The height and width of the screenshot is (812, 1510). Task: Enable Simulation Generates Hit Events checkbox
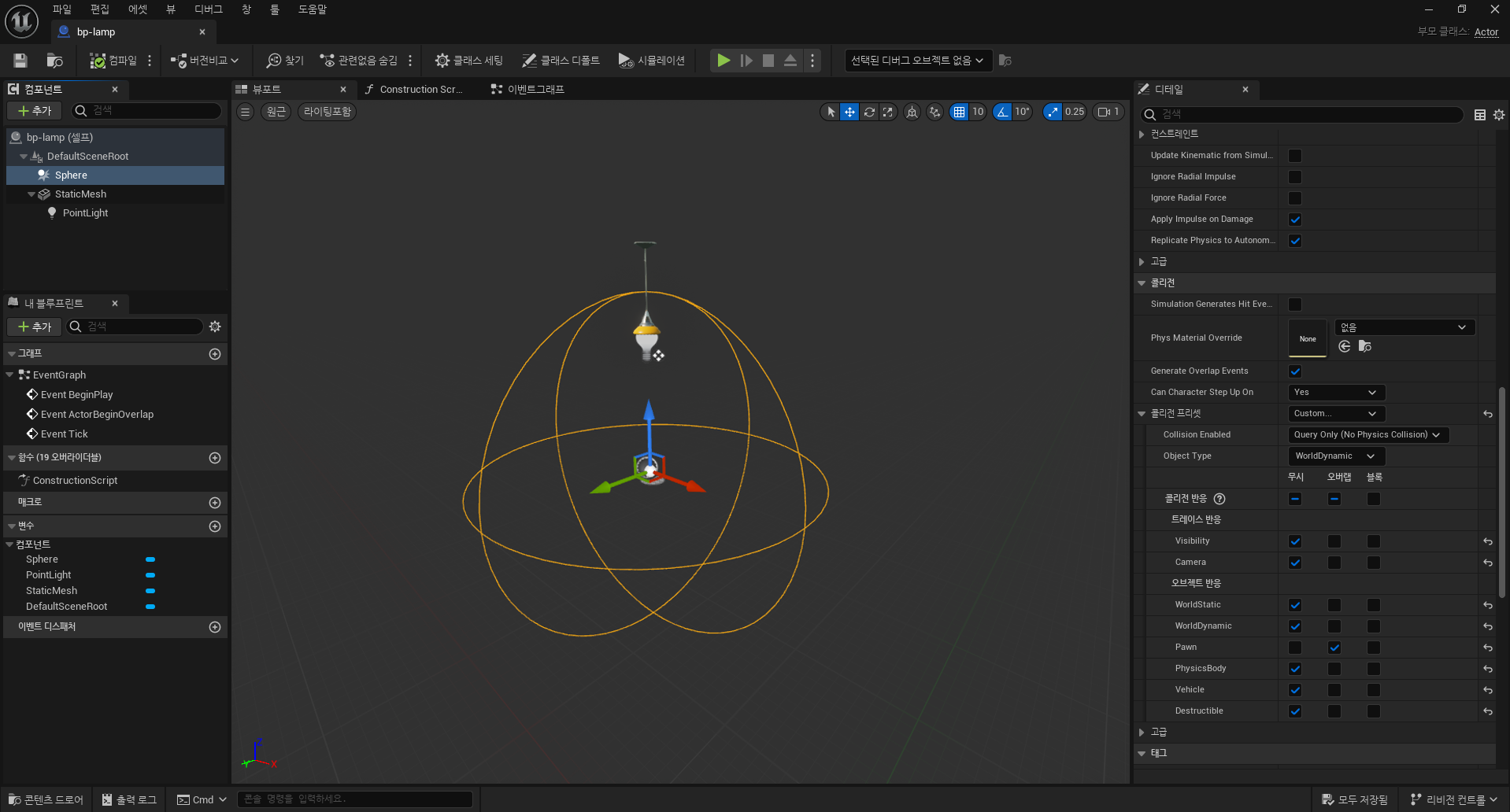click(x=1295, y=304)
